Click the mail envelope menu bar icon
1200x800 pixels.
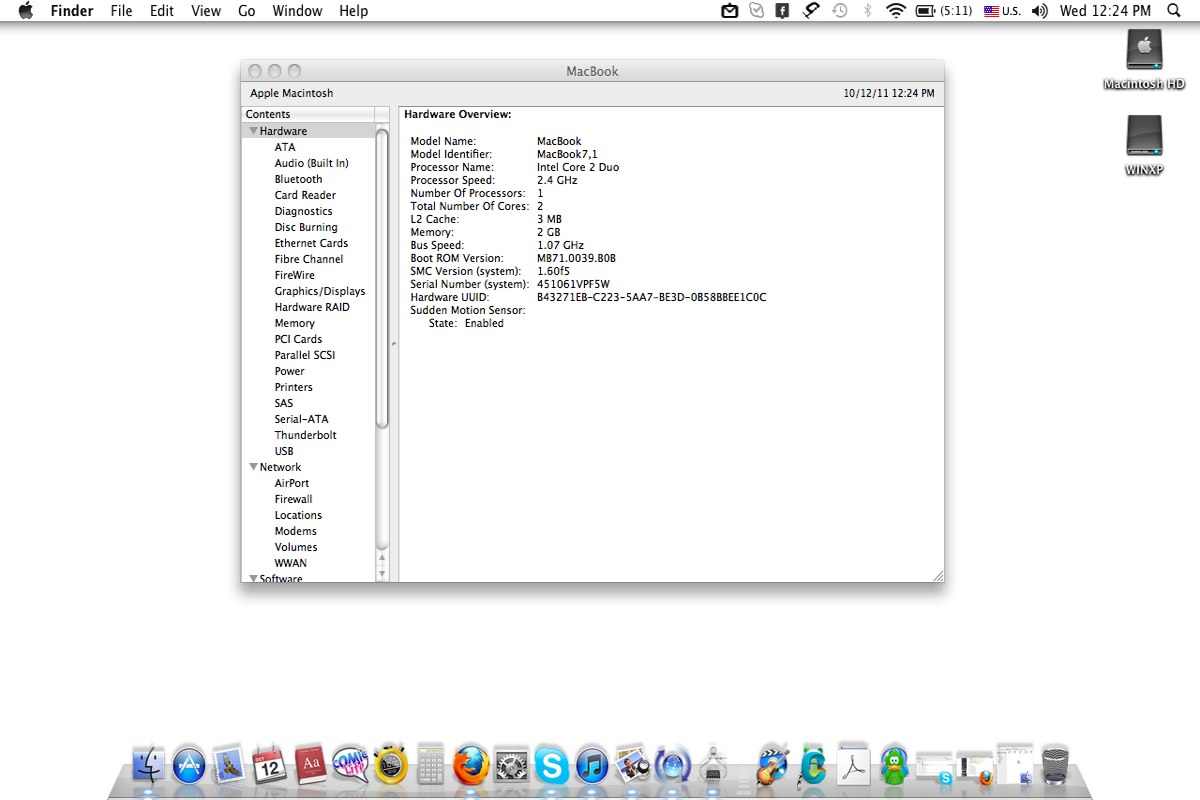[731, 11]
